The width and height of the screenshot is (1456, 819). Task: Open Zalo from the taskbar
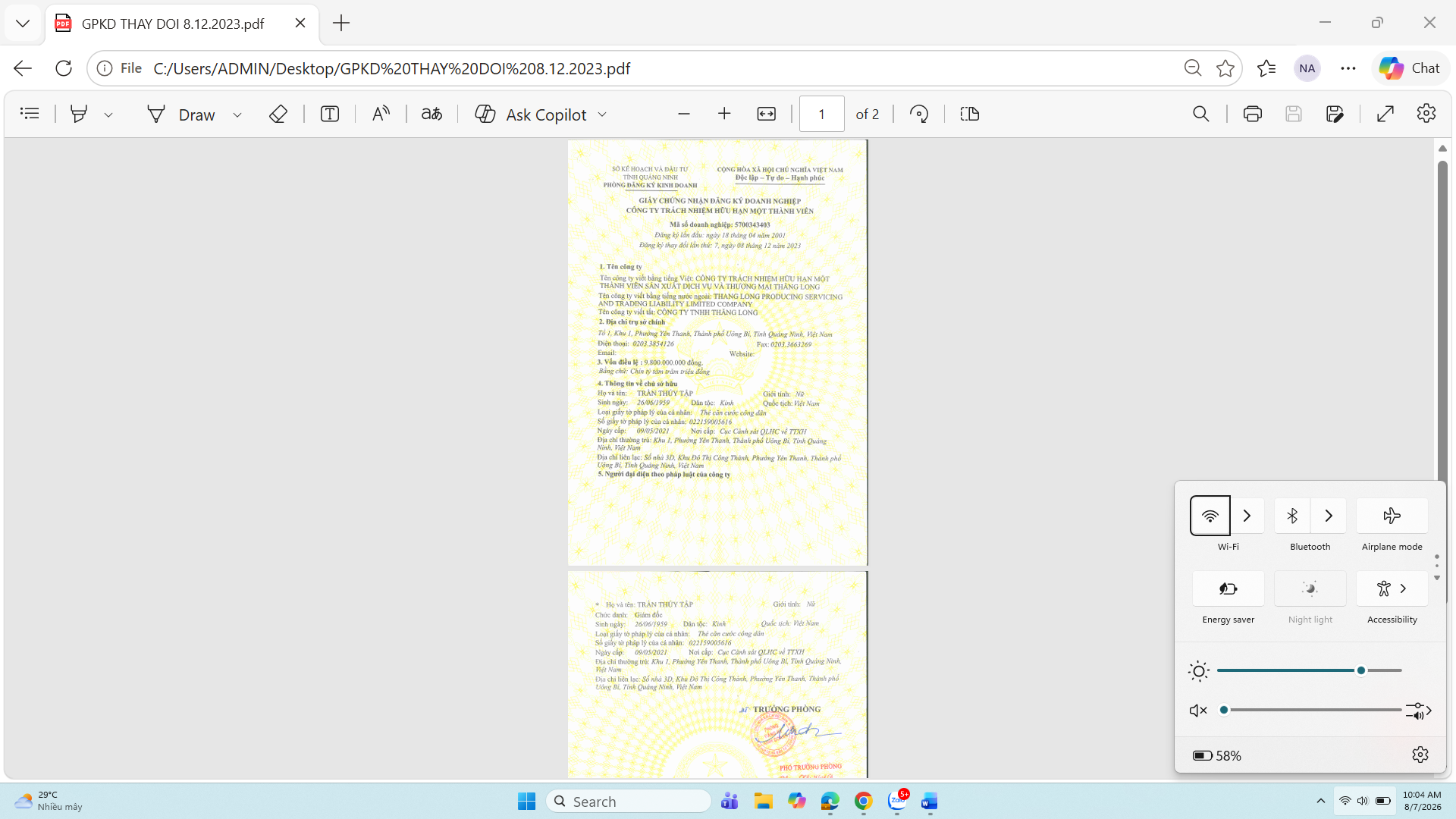898,801
